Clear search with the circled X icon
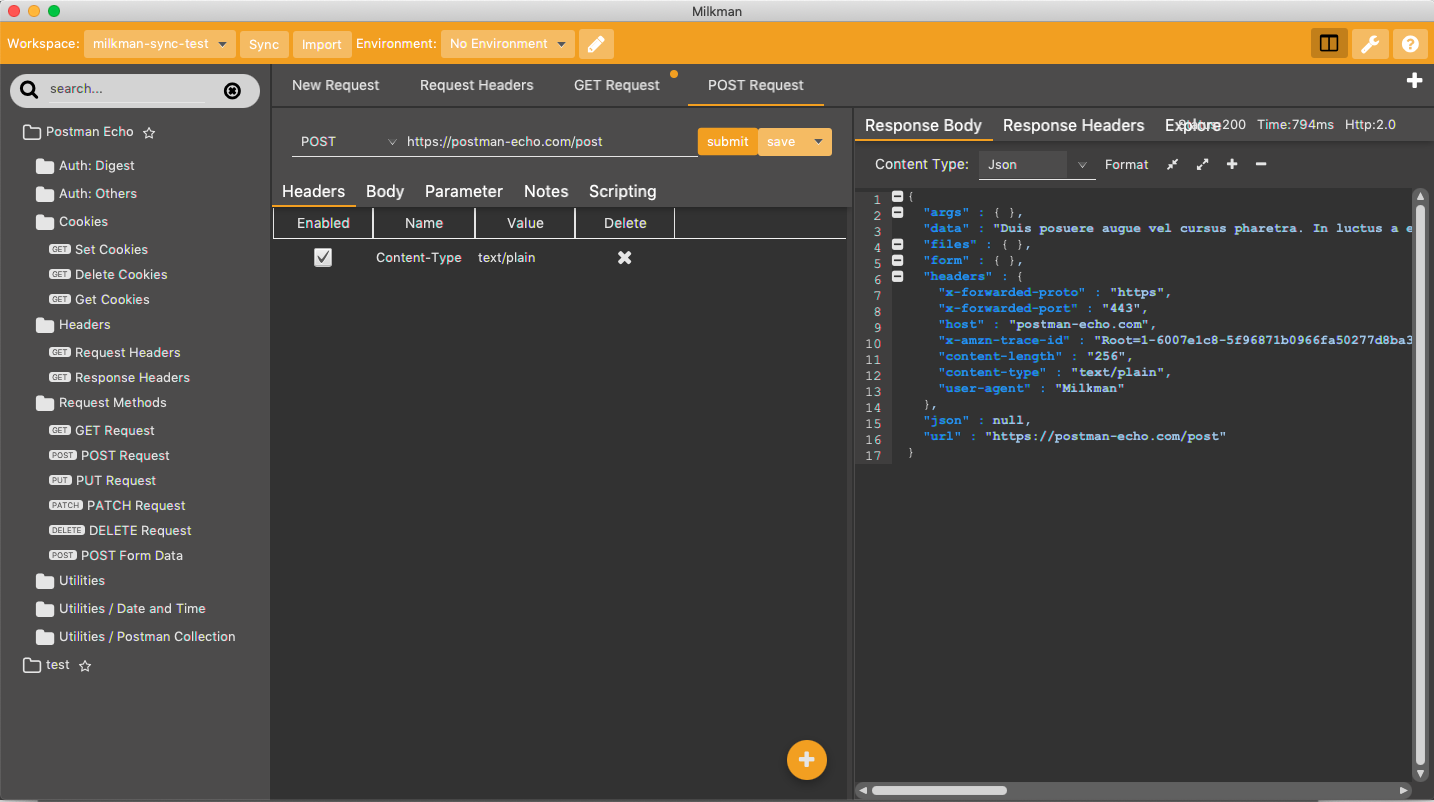This screenshot has height=802, width=1434. pos(232,91)
